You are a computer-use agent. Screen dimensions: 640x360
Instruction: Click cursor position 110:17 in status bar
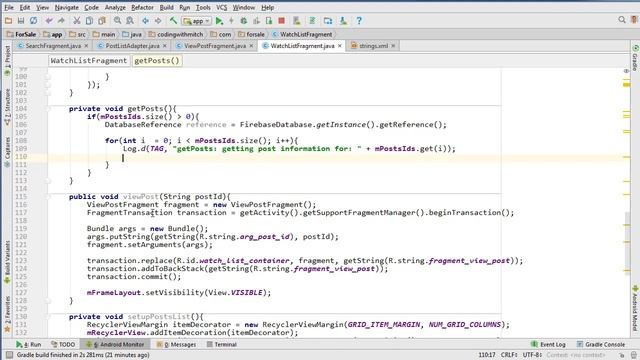click(487, 355)
